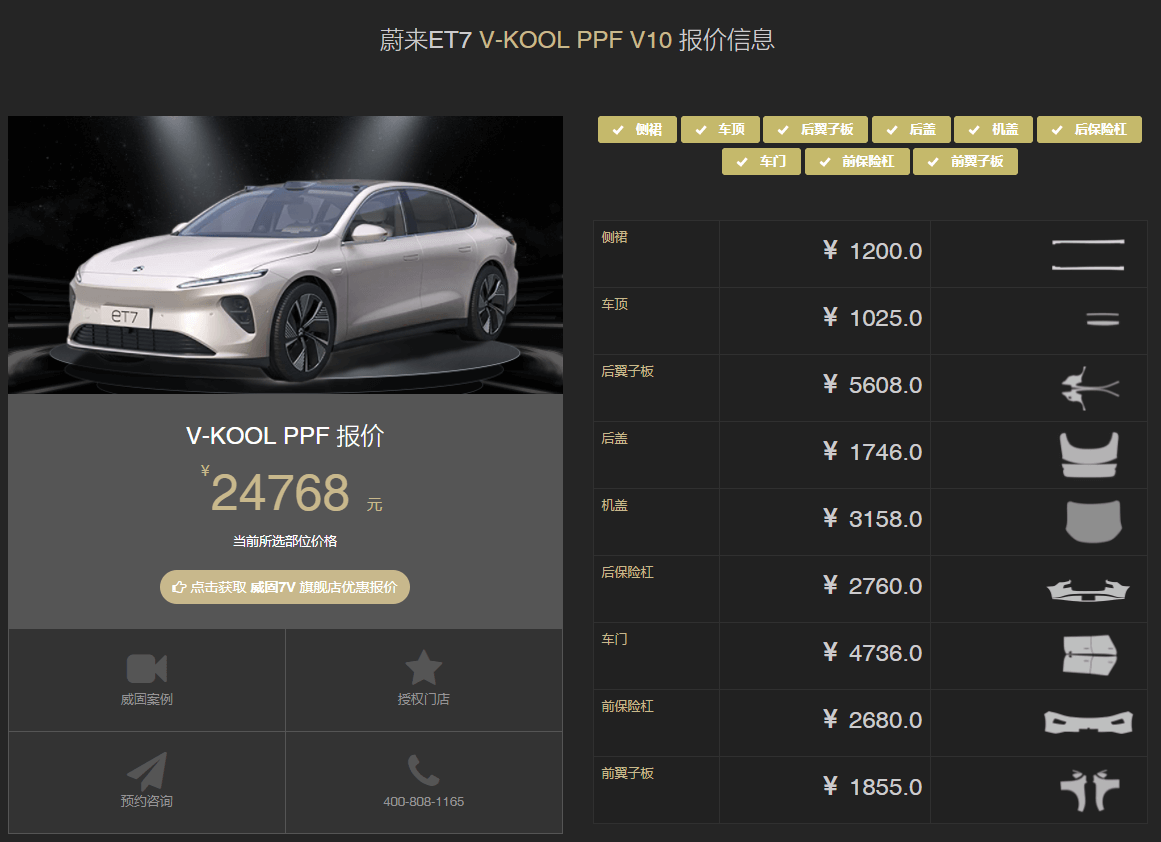Click the 后盖 trunk lid film icon
This screenshot has width=1161, height=842.
coord(1089,454)
